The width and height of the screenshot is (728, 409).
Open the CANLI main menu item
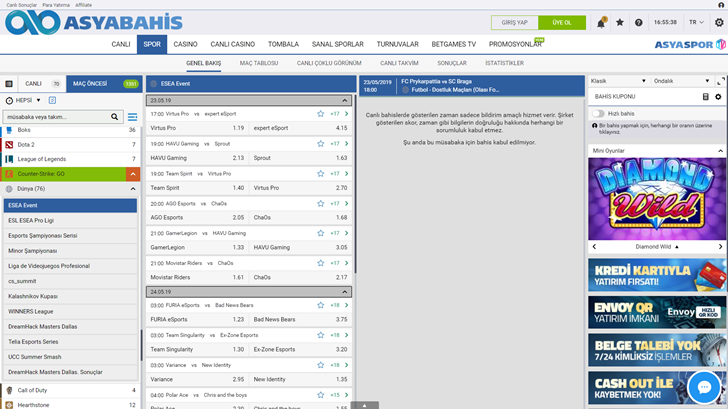[121, 45]
